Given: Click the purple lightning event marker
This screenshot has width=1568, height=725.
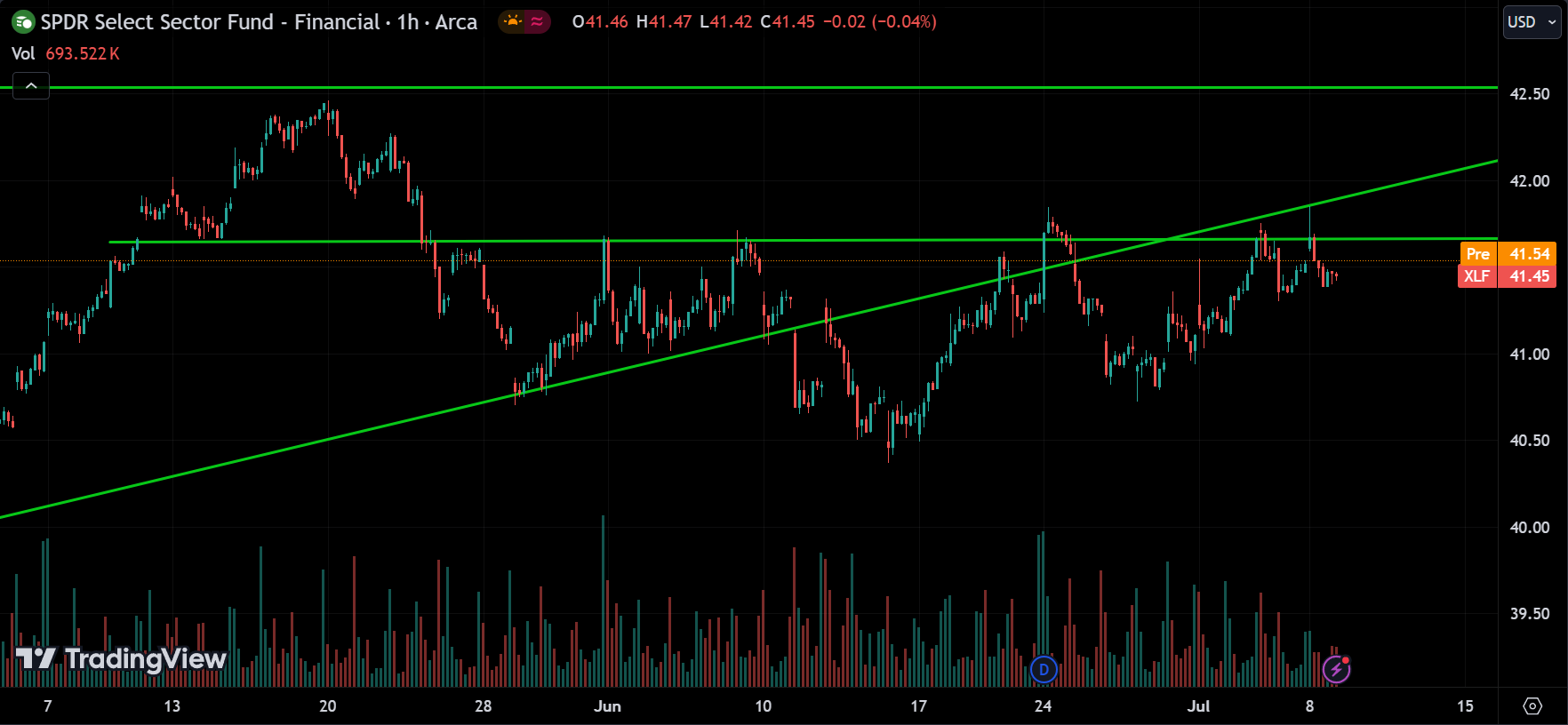Looking at the screenshot, I should pos(1336,669).
